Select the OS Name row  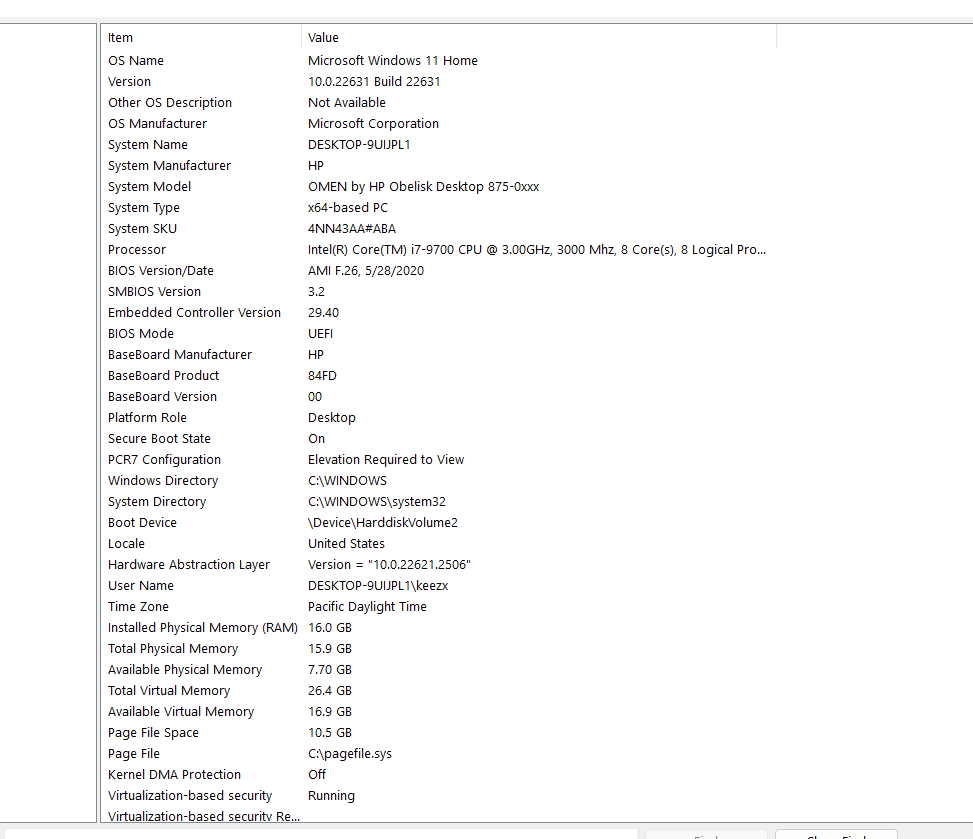(x=200, y=60)
